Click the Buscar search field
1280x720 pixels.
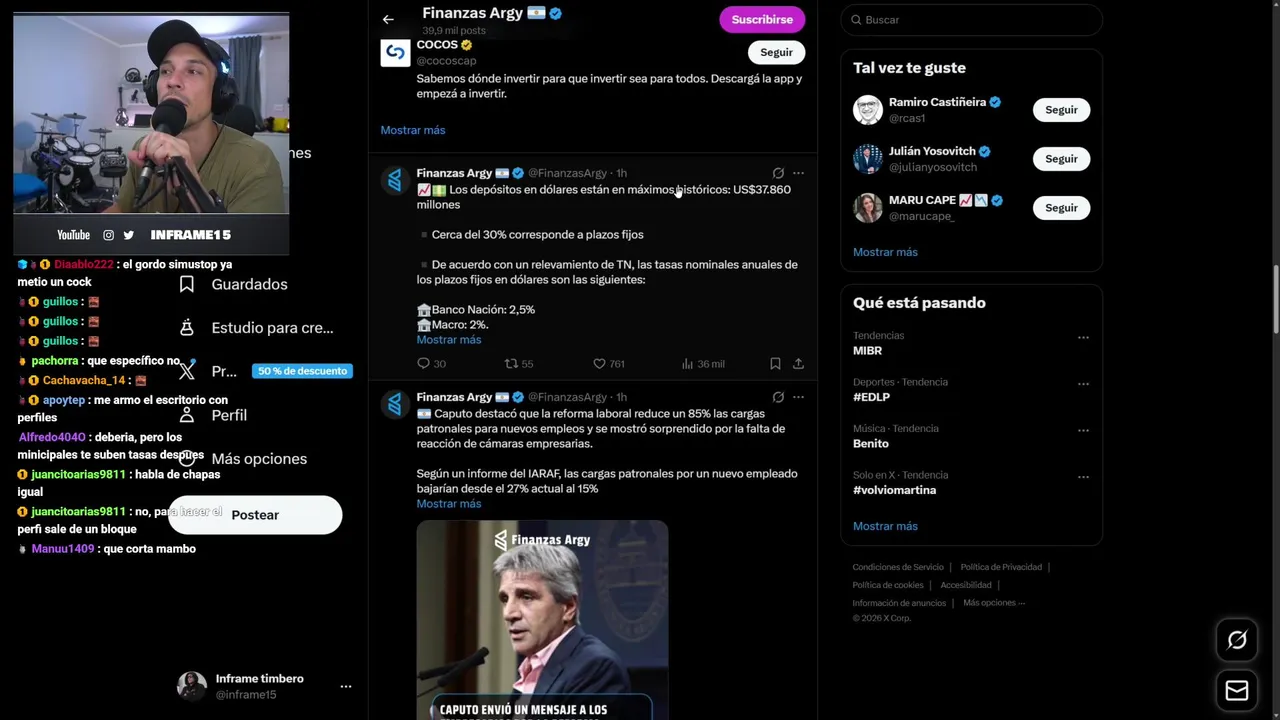[971, 20]
